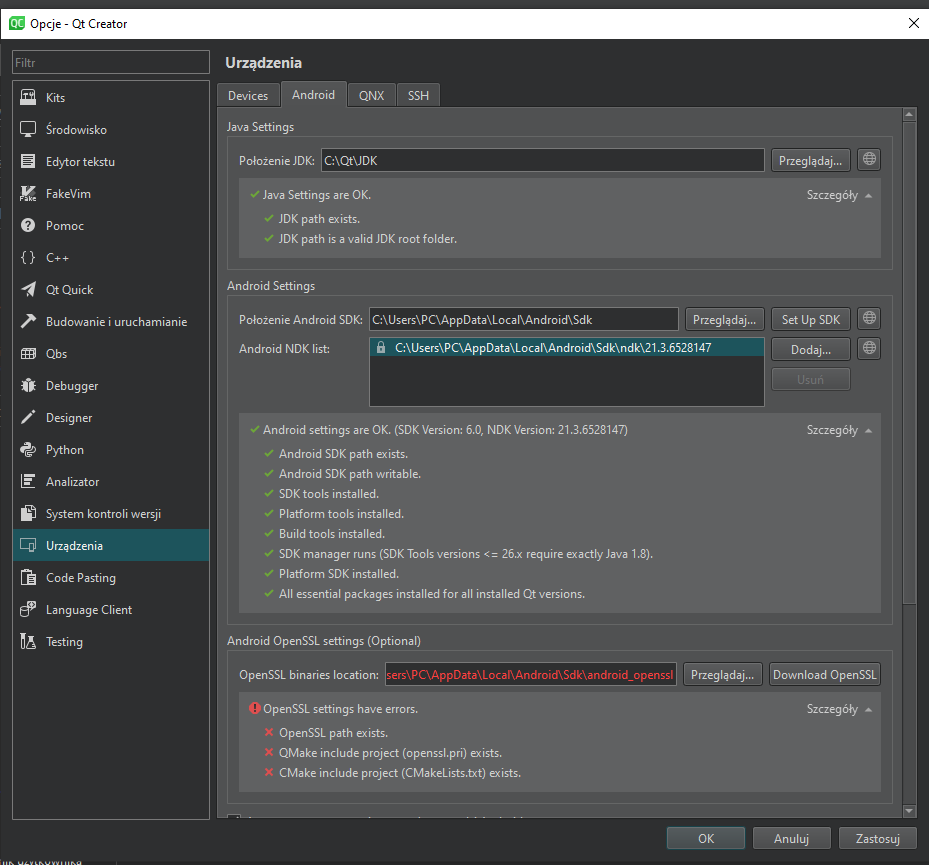The image size is (929, 865).
Task: Click System kontroli wersji icon
Action: pos(28,513)
